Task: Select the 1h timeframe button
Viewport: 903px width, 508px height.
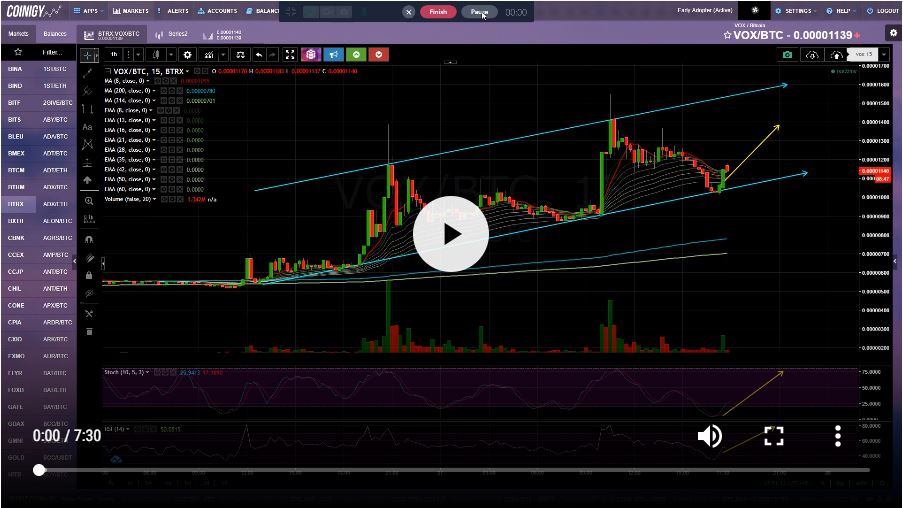Action: pyautogui.click(x=114, y=55)
